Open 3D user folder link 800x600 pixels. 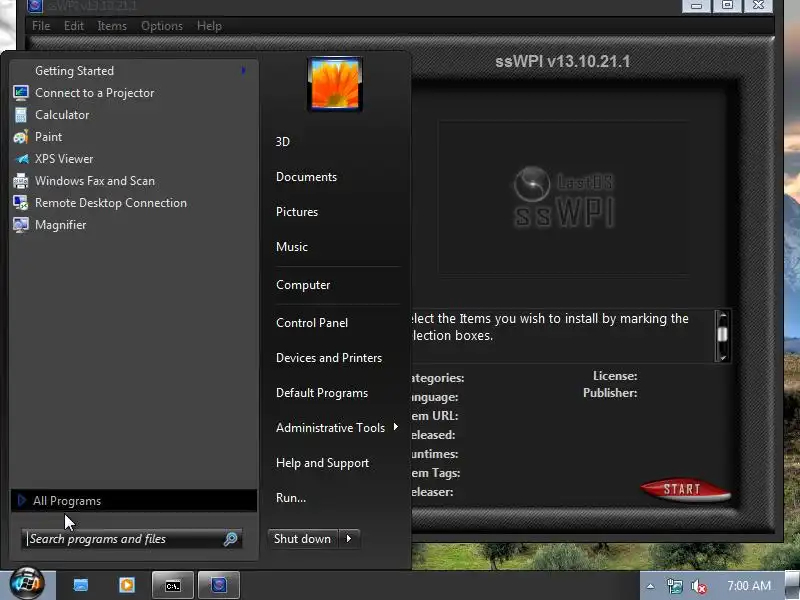coord(283,142)
